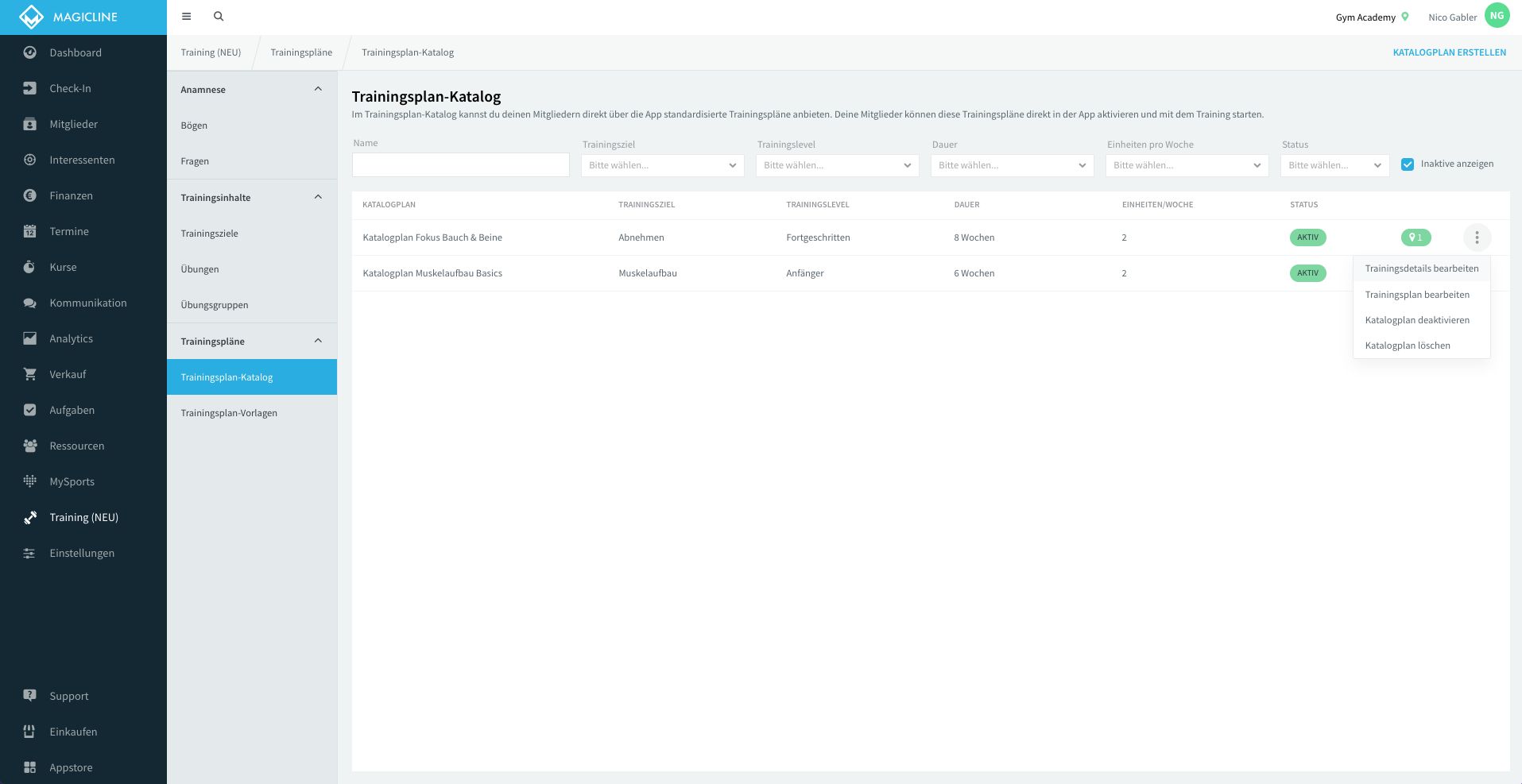This screenshot has width=1522, height=784.
Task: Collapse the Trainingsinhalte section
Action: click(318, 197)
